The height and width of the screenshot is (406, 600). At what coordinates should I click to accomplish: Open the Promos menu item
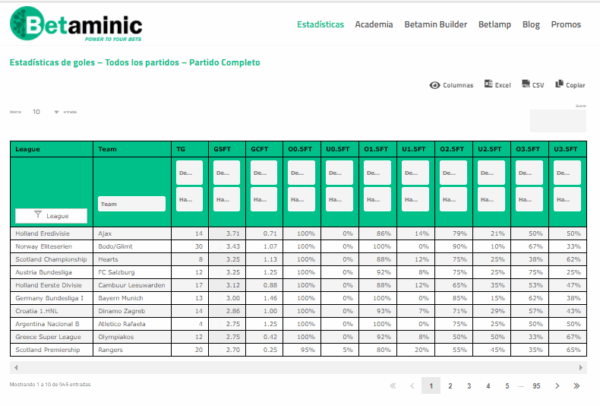pyautogui.click(x=566, y=24)
